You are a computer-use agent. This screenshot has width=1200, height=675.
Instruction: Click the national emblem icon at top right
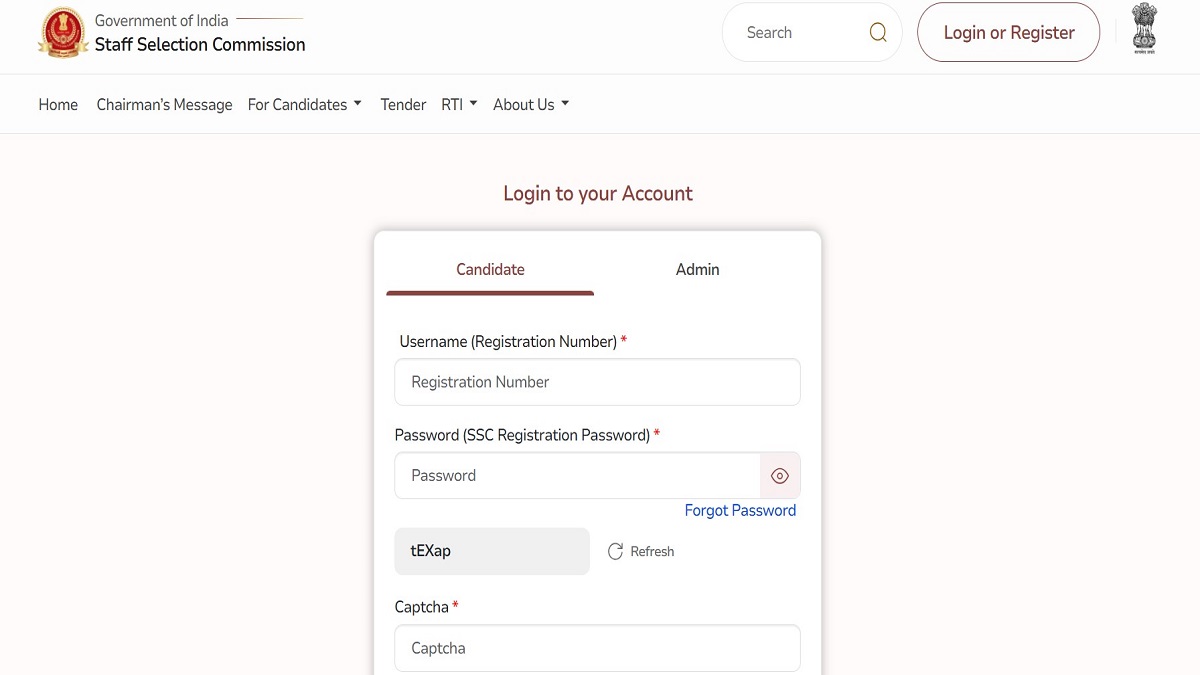click(1144, 29)
